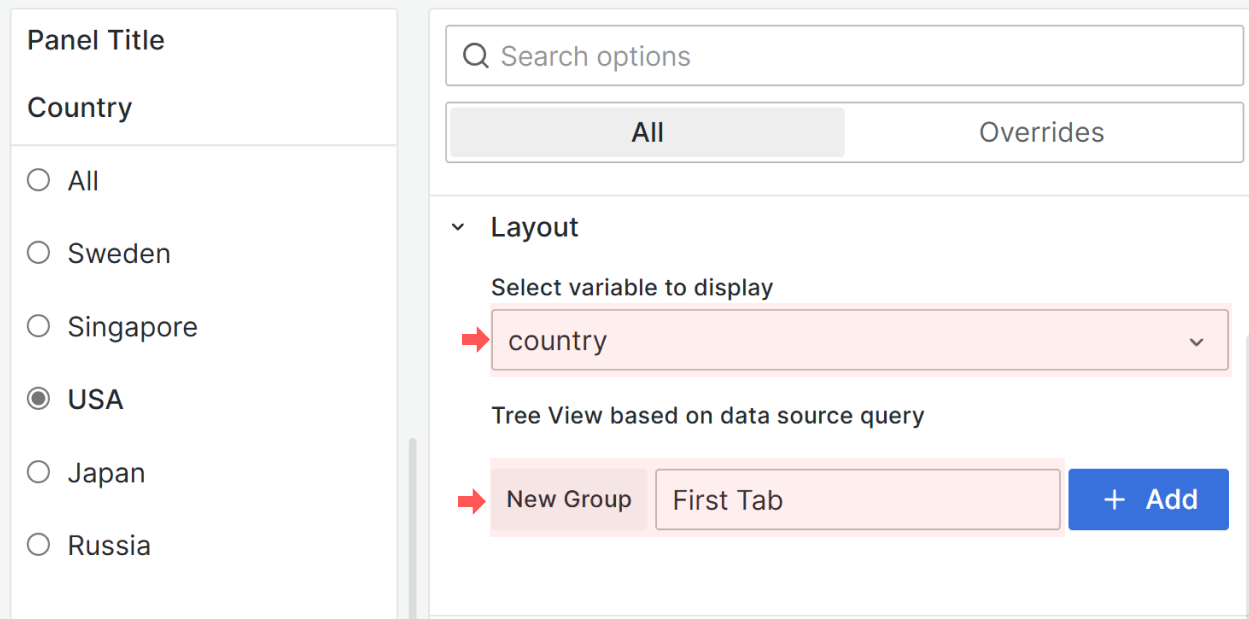Click the dropdown chevron on country selector
Image resolution: width=1249 pixels, height=619 pixels.
[x=1197, y=341]
